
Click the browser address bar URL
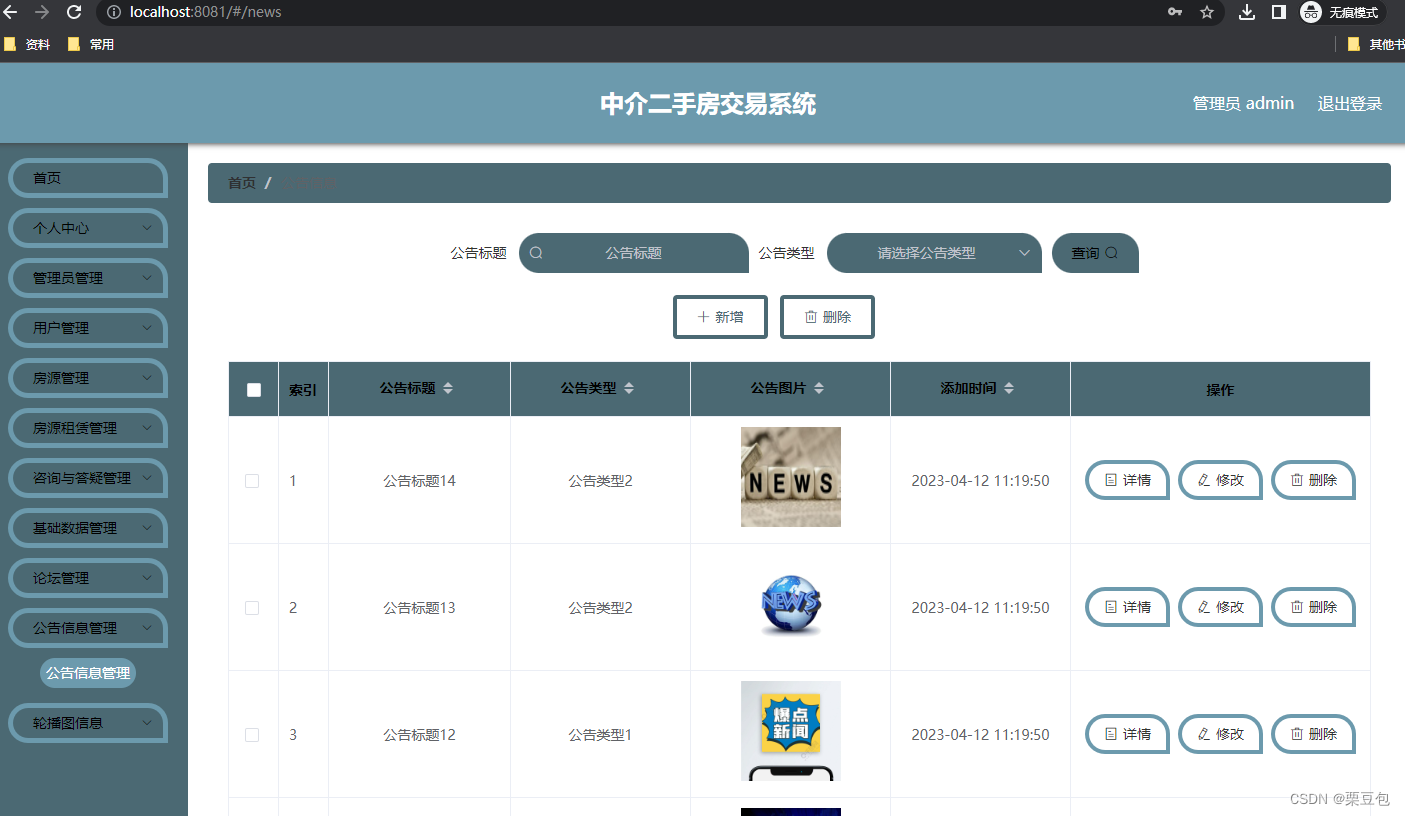tap(206, 12)
